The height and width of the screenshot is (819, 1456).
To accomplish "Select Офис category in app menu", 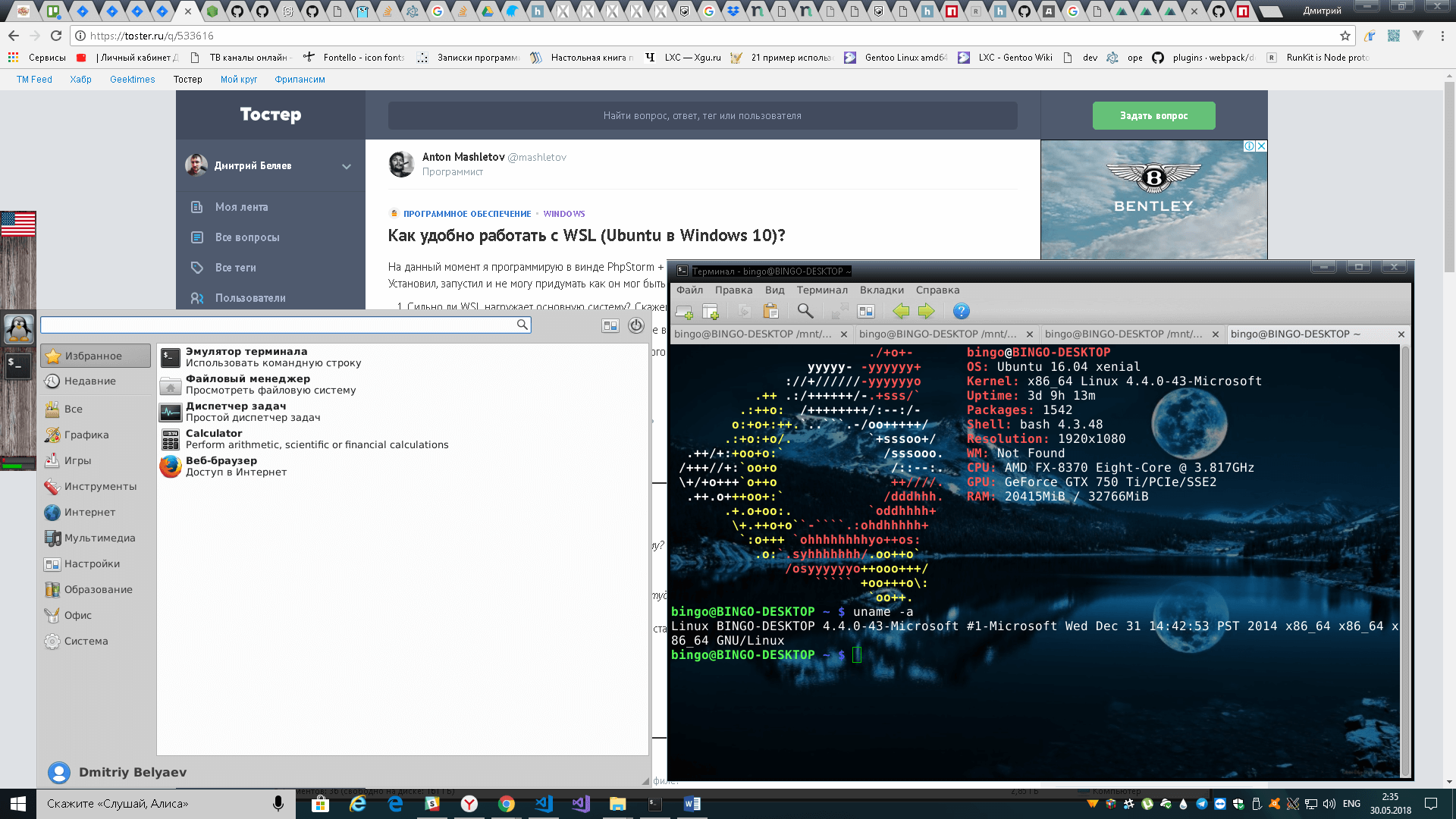I will [96, 615].
